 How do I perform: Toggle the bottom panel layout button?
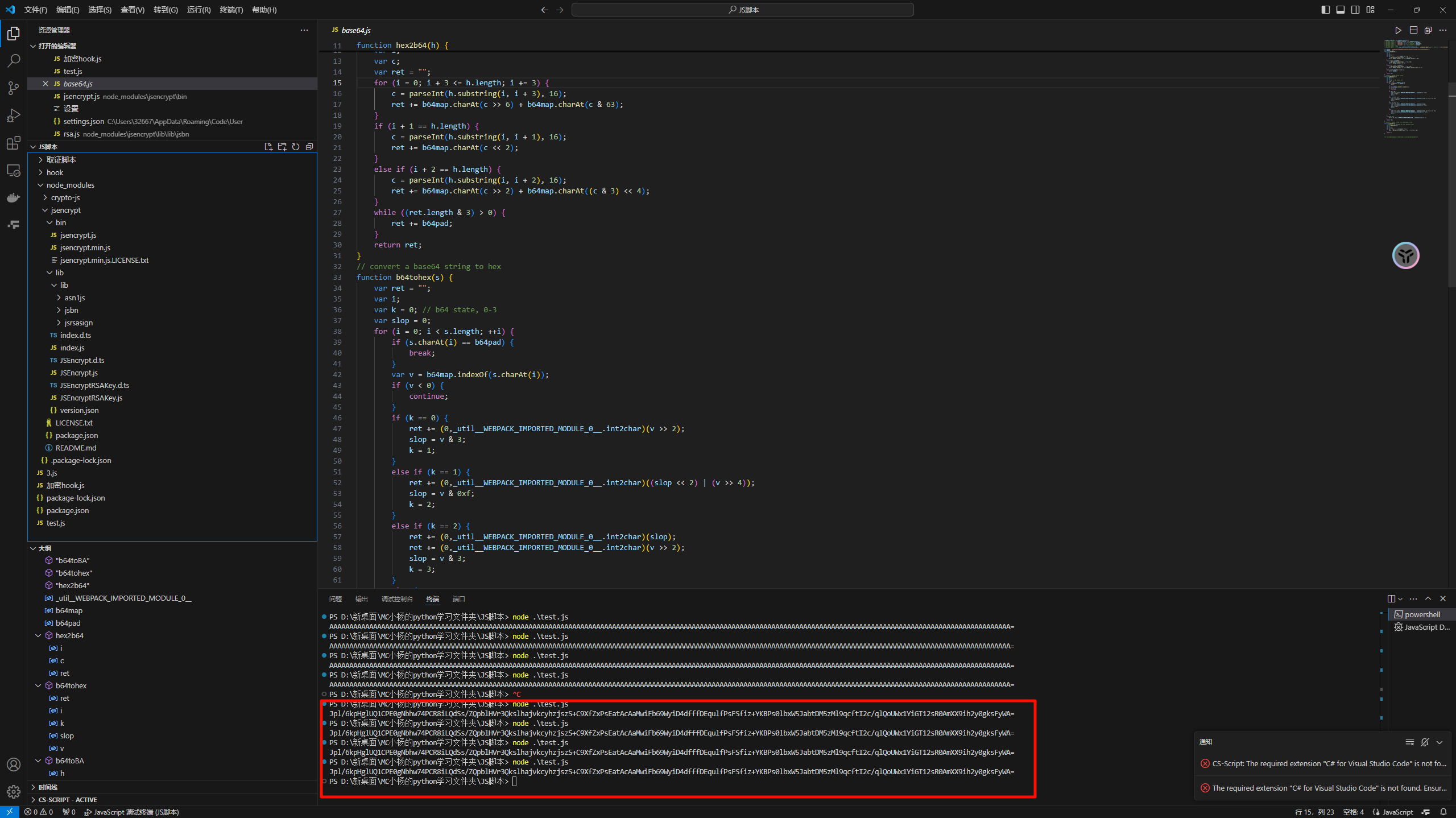tap(1341, 10)
